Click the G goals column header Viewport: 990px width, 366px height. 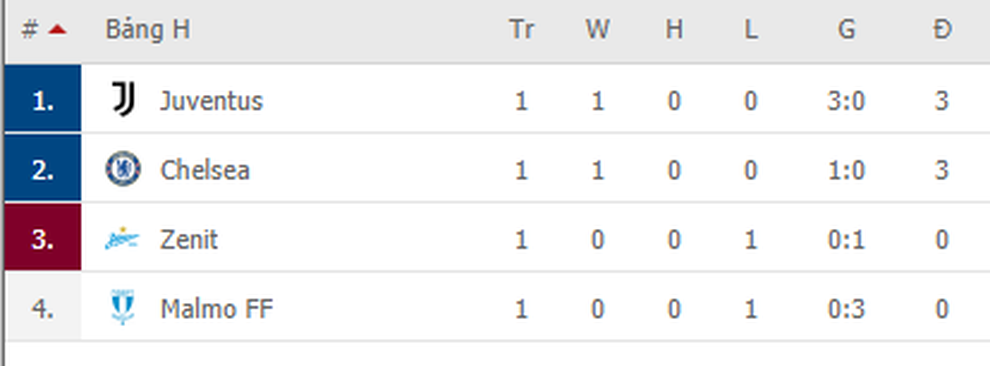846,30
